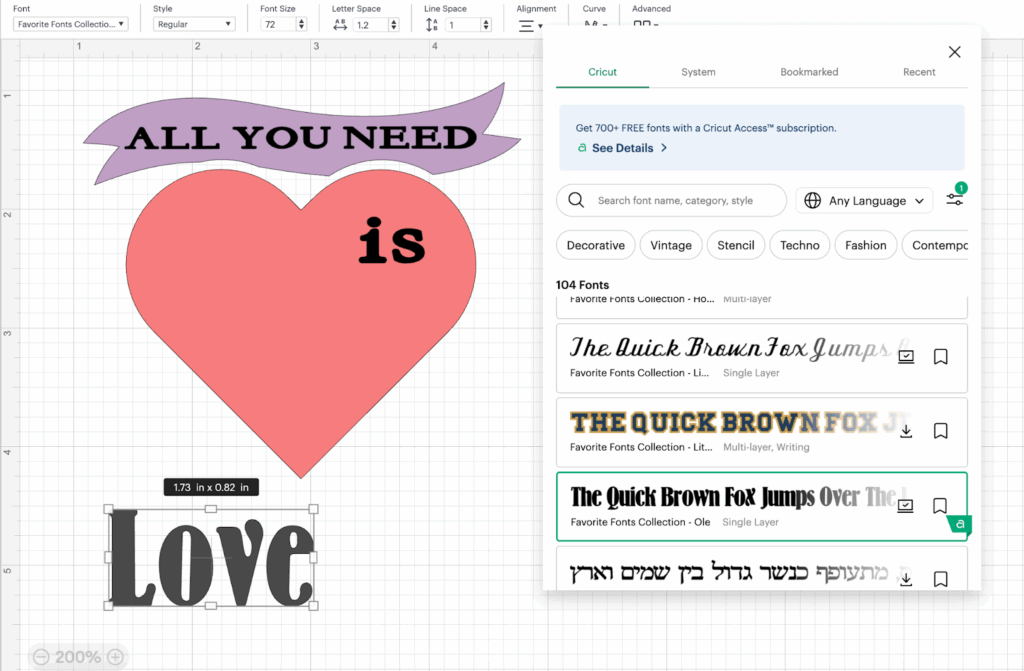Expand the Style dropdown showing Regular
Image resolution: width=1024 pixels, height=671 pixels.
[x=194, y=24]
